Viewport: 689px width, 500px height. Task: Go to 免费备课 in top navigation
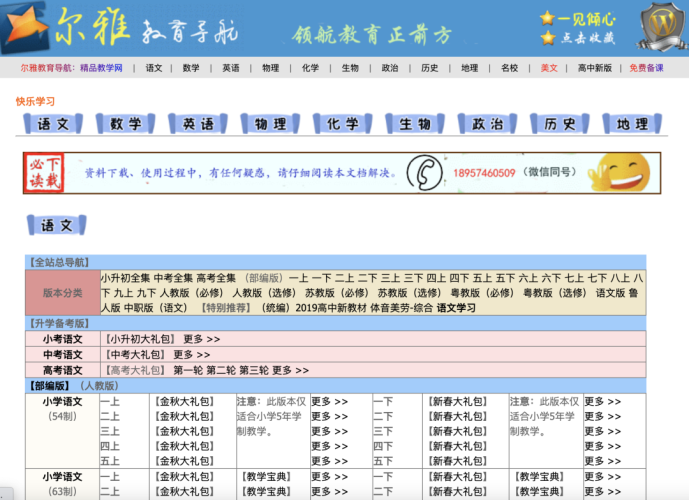(x=646, y=68)
